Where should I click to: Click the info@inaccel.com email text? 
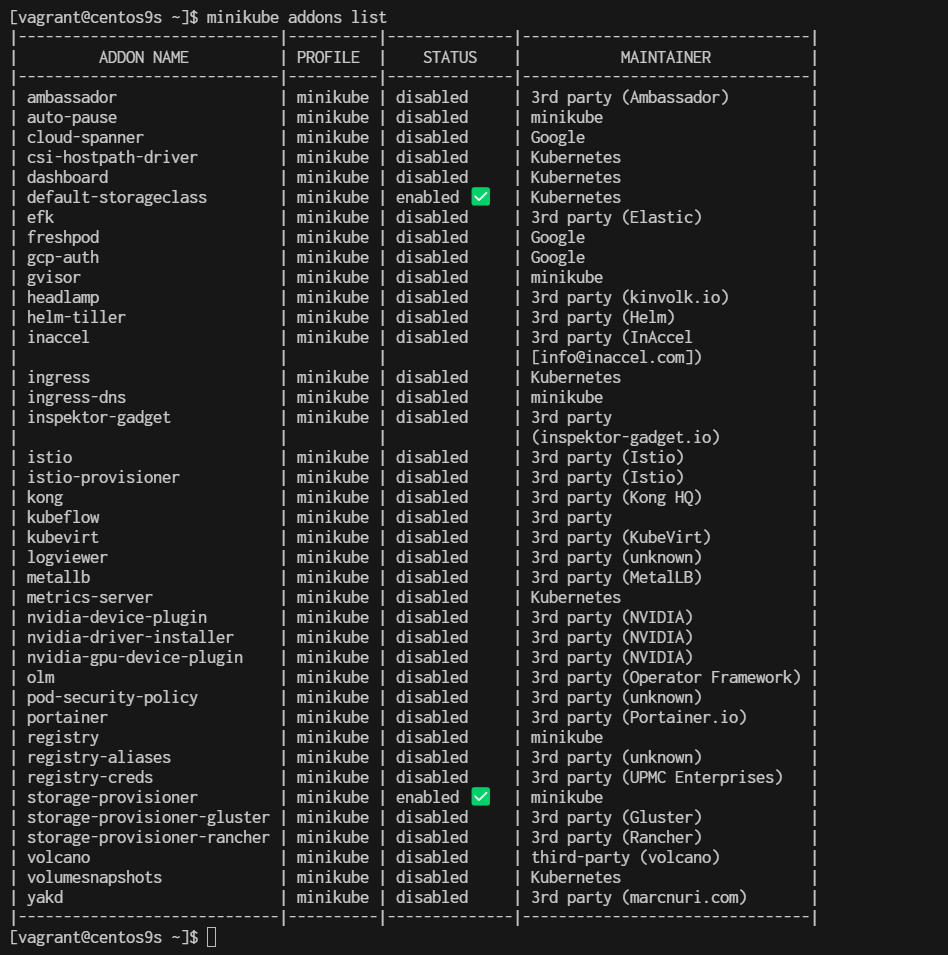coord(618,357)
